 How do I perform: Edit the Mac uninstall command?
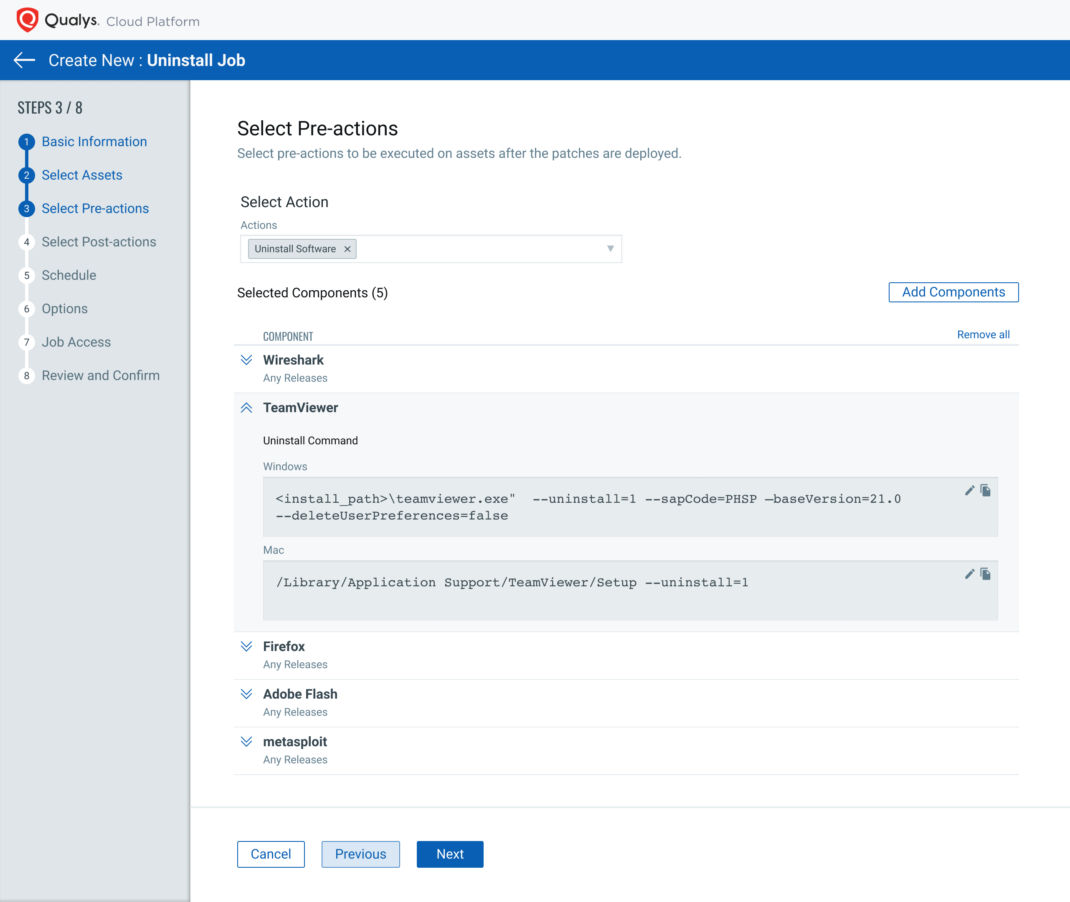coord(969,574)
